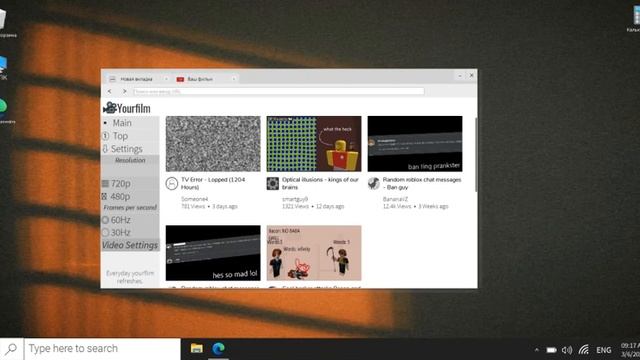Open Random roblox chat messages title

click(422, 183)
